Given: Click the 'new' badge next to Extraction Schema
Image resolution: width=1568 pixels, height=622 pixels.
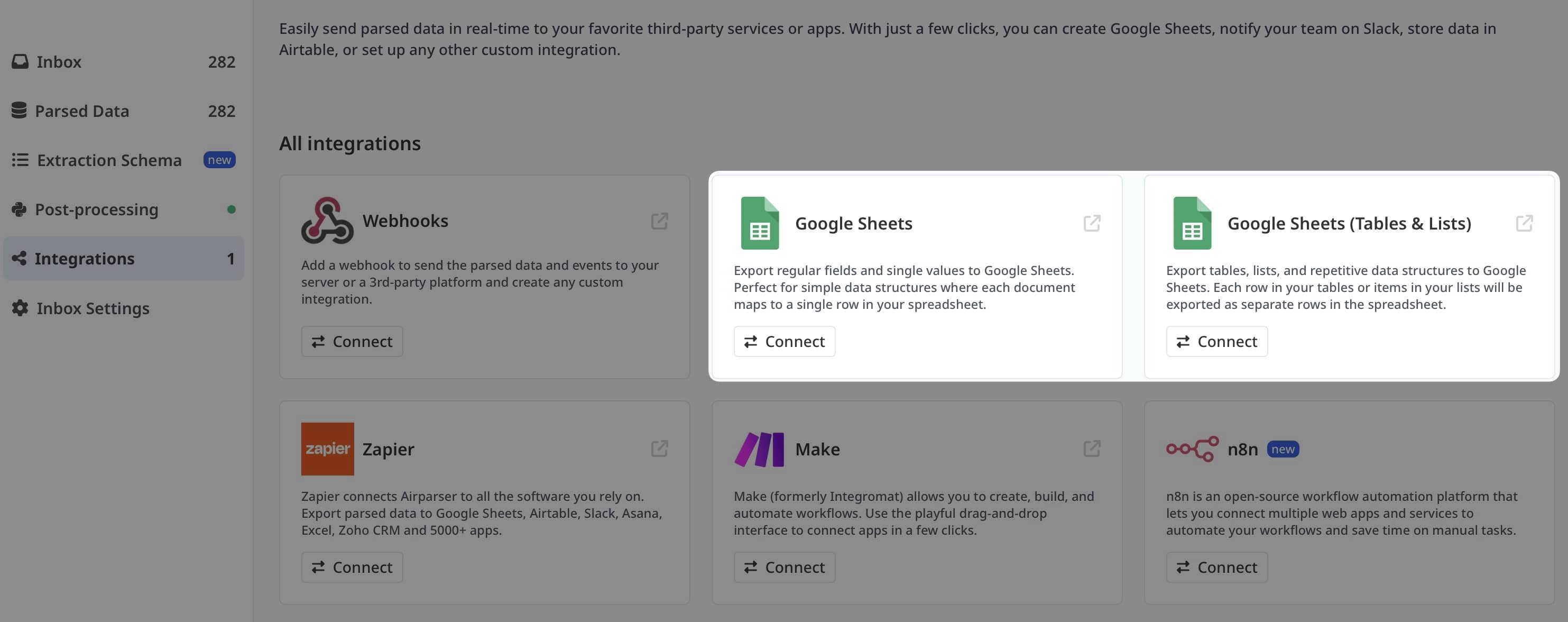Looking at the screenshot, I should 218,160.
